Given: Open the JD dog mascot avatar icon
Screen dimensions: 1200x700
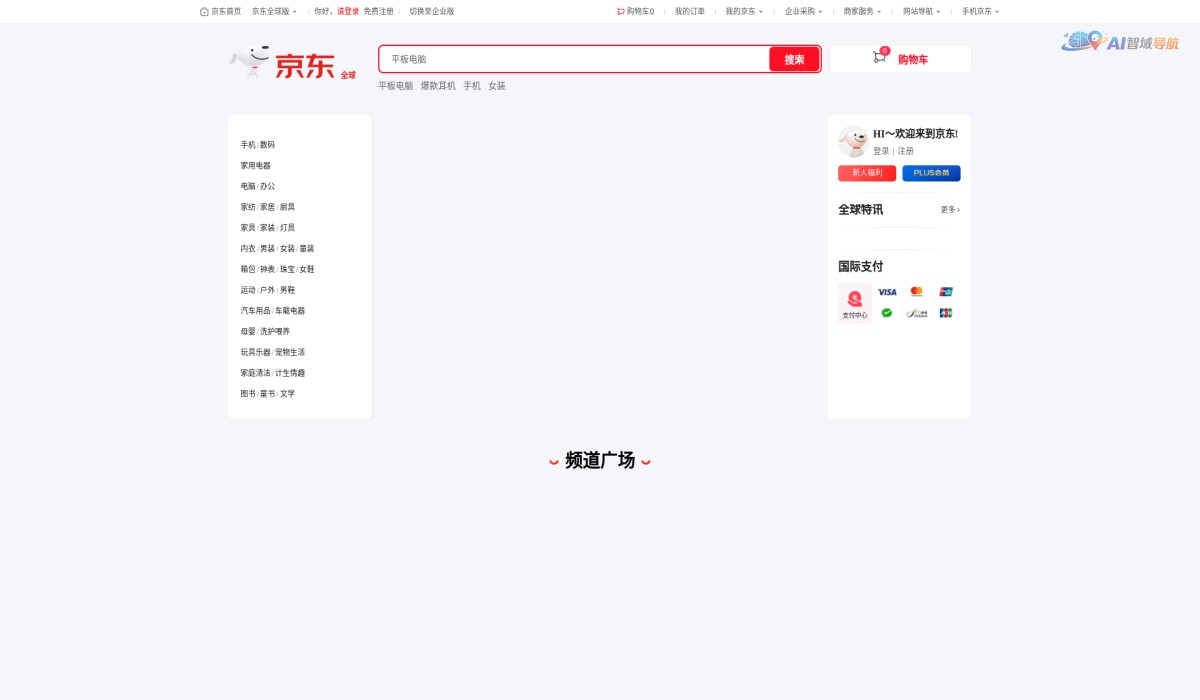Looking at the screenshot, I should (x=853, y=141).
